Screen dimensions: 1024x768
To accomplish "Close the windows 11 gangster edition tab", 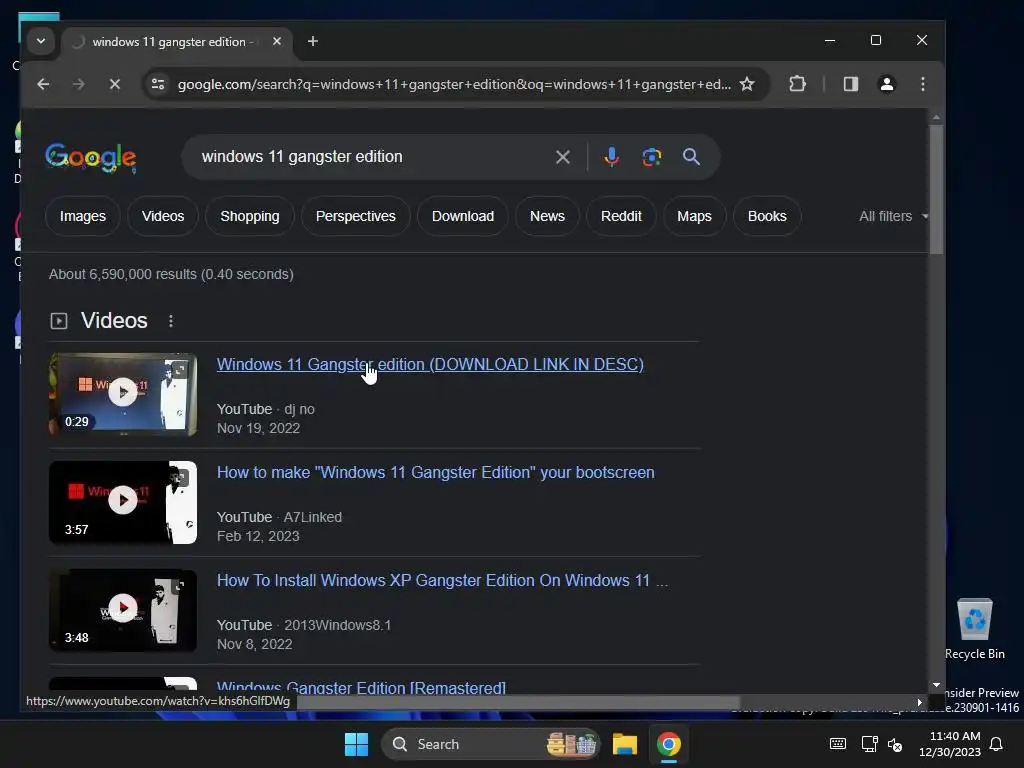I will pyautogui.click(x=277, y=41).
